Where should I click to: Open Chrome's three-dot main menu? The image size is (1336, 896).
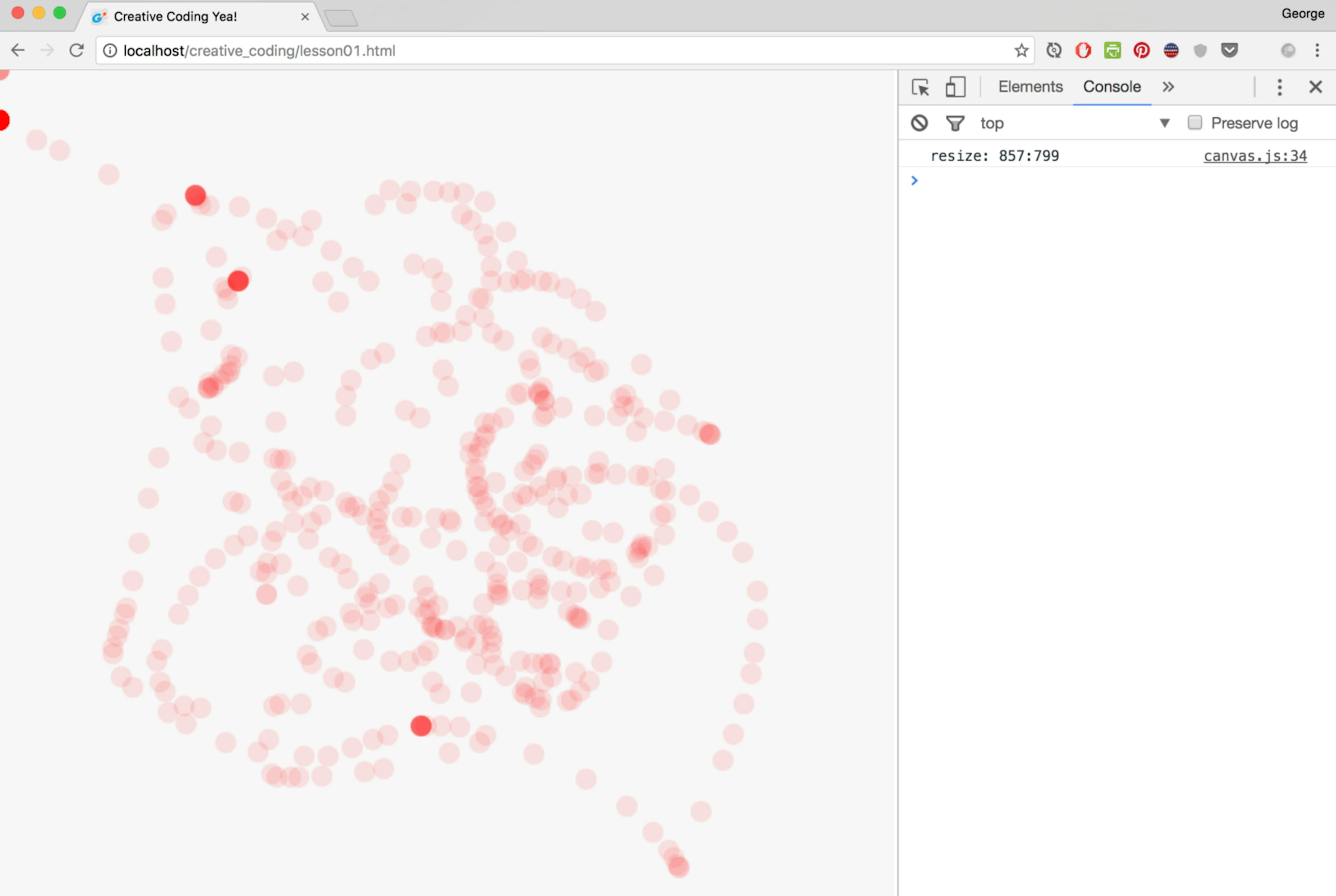(1317, 51)
